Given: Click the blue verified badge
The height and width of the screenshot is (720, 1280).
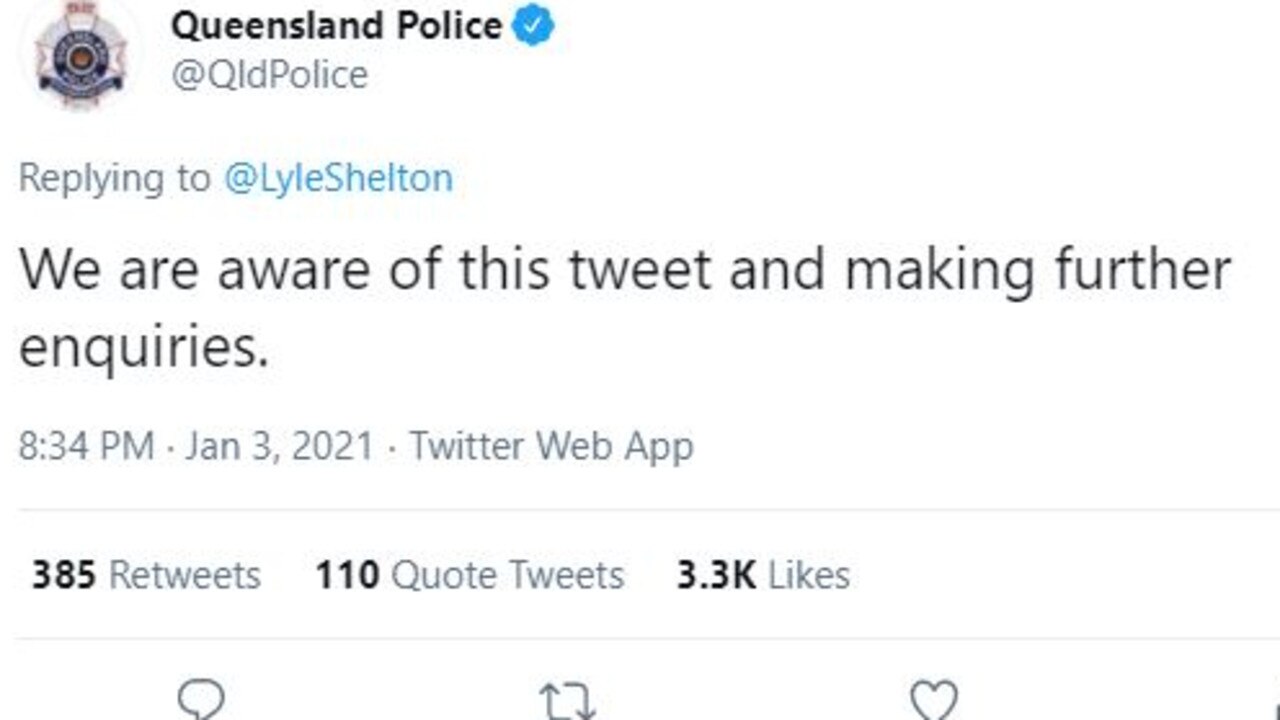Looking at the screenshot, I should pyautogui.click(x=533, y=28).
